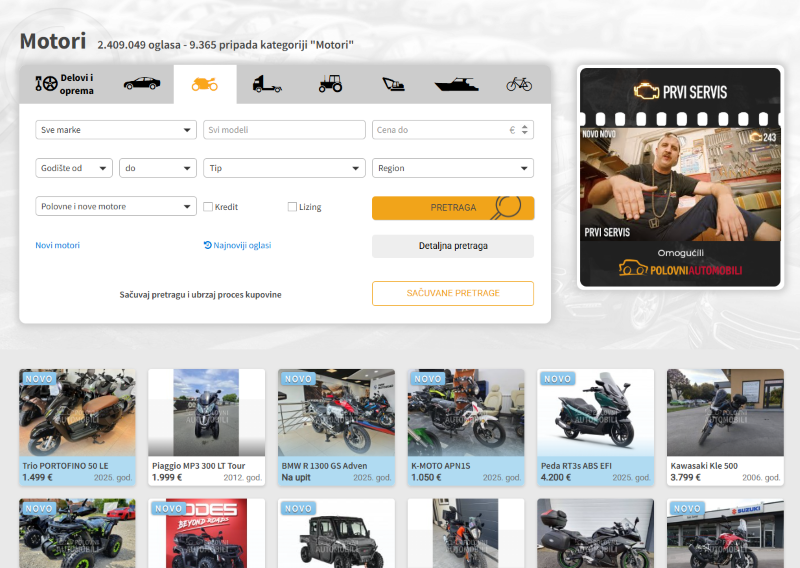Open the Sve marke dropdown

pyautogui.click(x=116, y=130)
